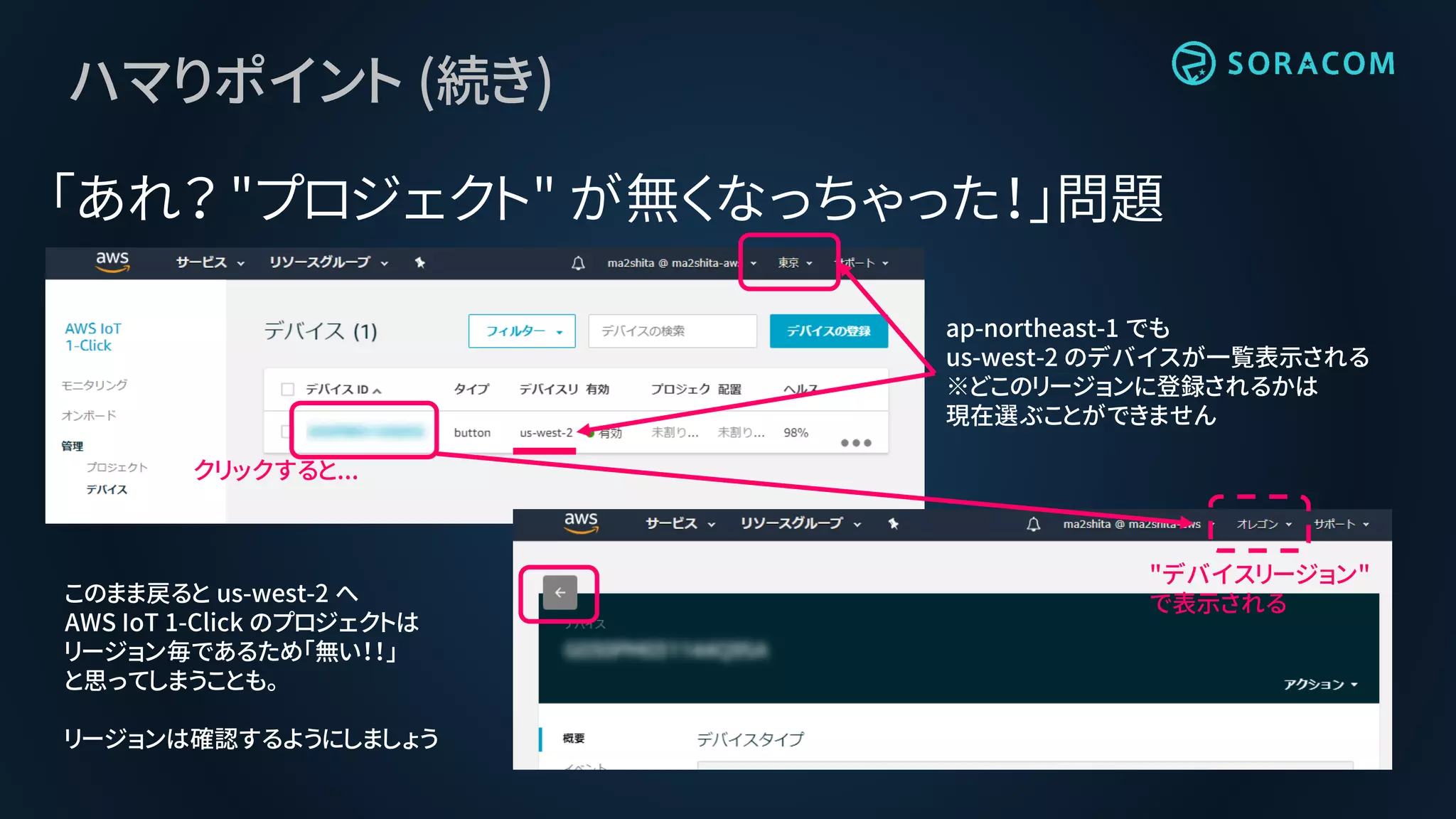This screenshot has height=819, width=1456.
Task: Click the デバイスタイプ heading
Action: (750, 739)
